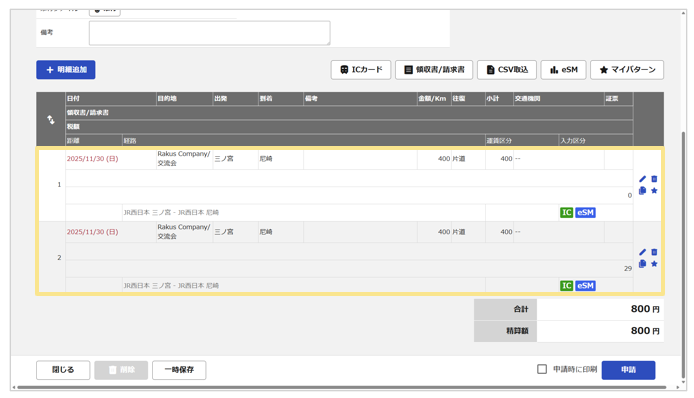Click the pencil edit icon for row 2
Screen dimensions: 694x398
click(642, 252)
